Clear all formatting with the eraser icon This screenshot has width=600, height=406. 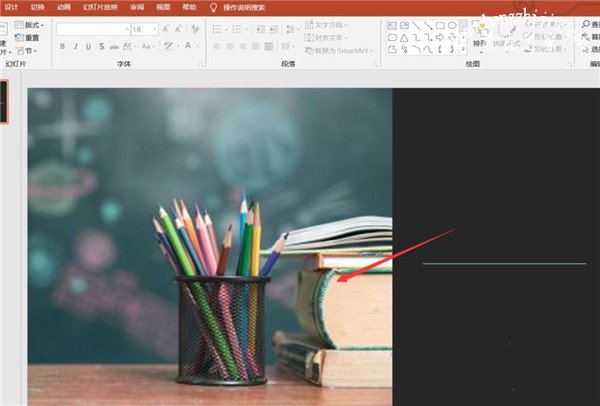(x=195, y=29)
